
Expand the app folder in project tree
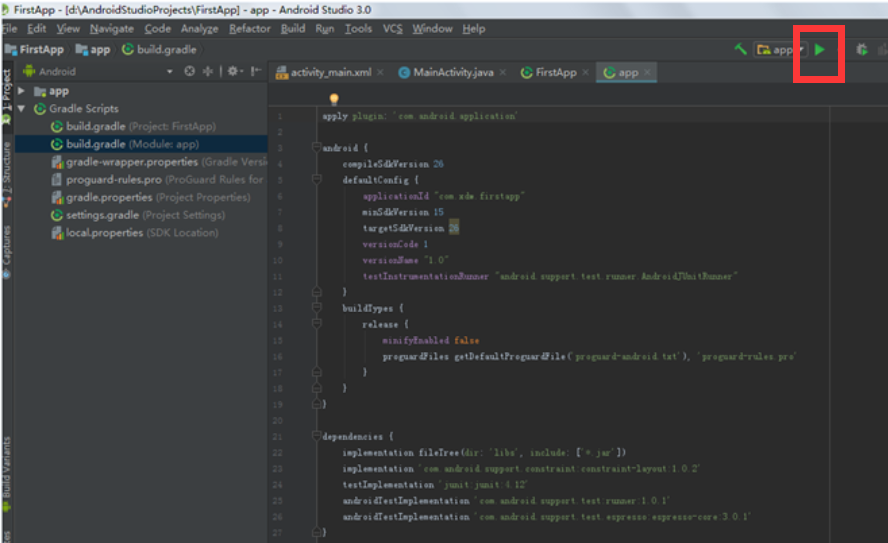coord(21,91)
